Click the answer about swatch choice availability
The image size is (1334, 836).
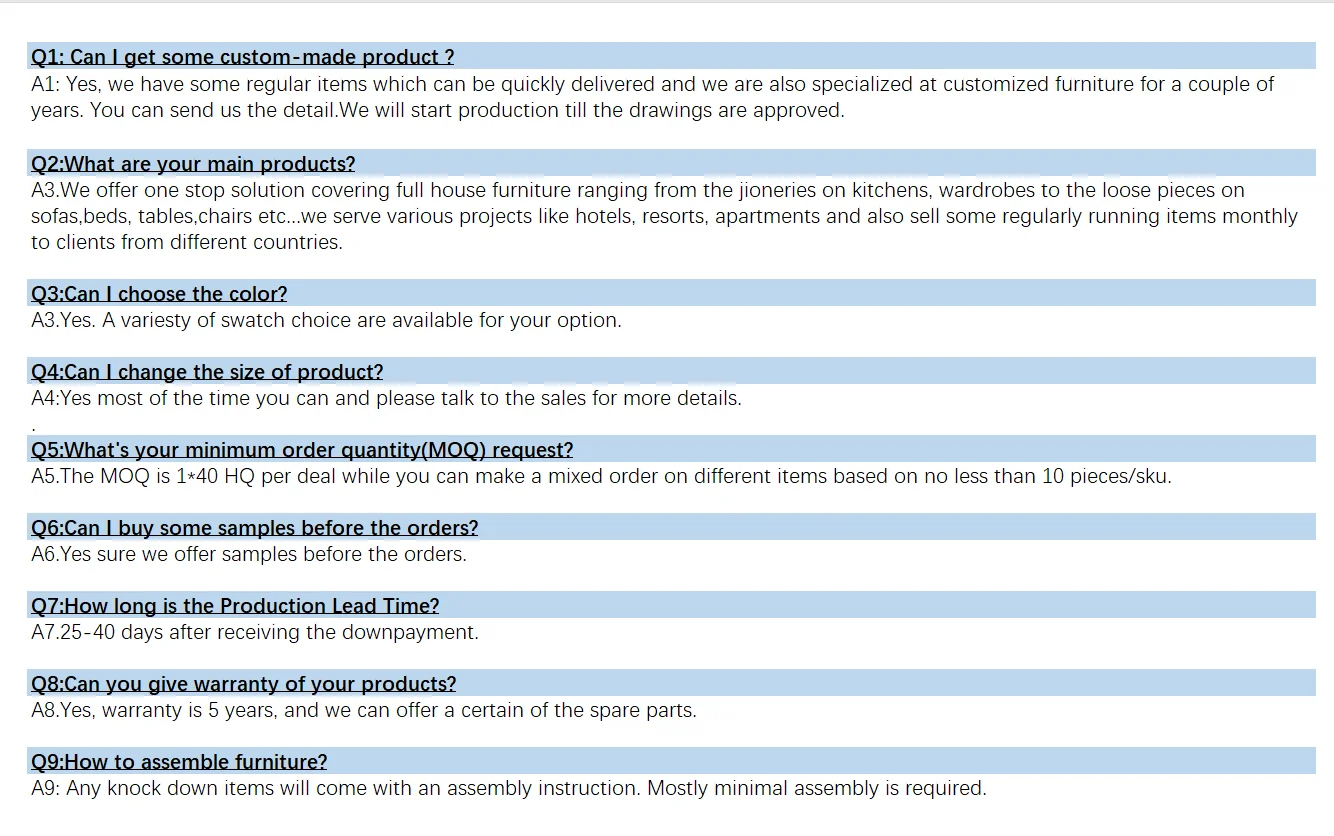326,320
